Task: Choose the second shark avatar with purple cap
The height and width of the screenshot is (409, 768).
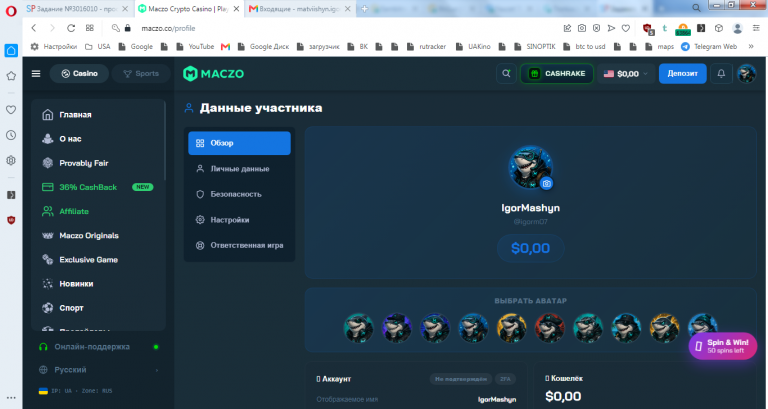Action: [x=397, y=328]
